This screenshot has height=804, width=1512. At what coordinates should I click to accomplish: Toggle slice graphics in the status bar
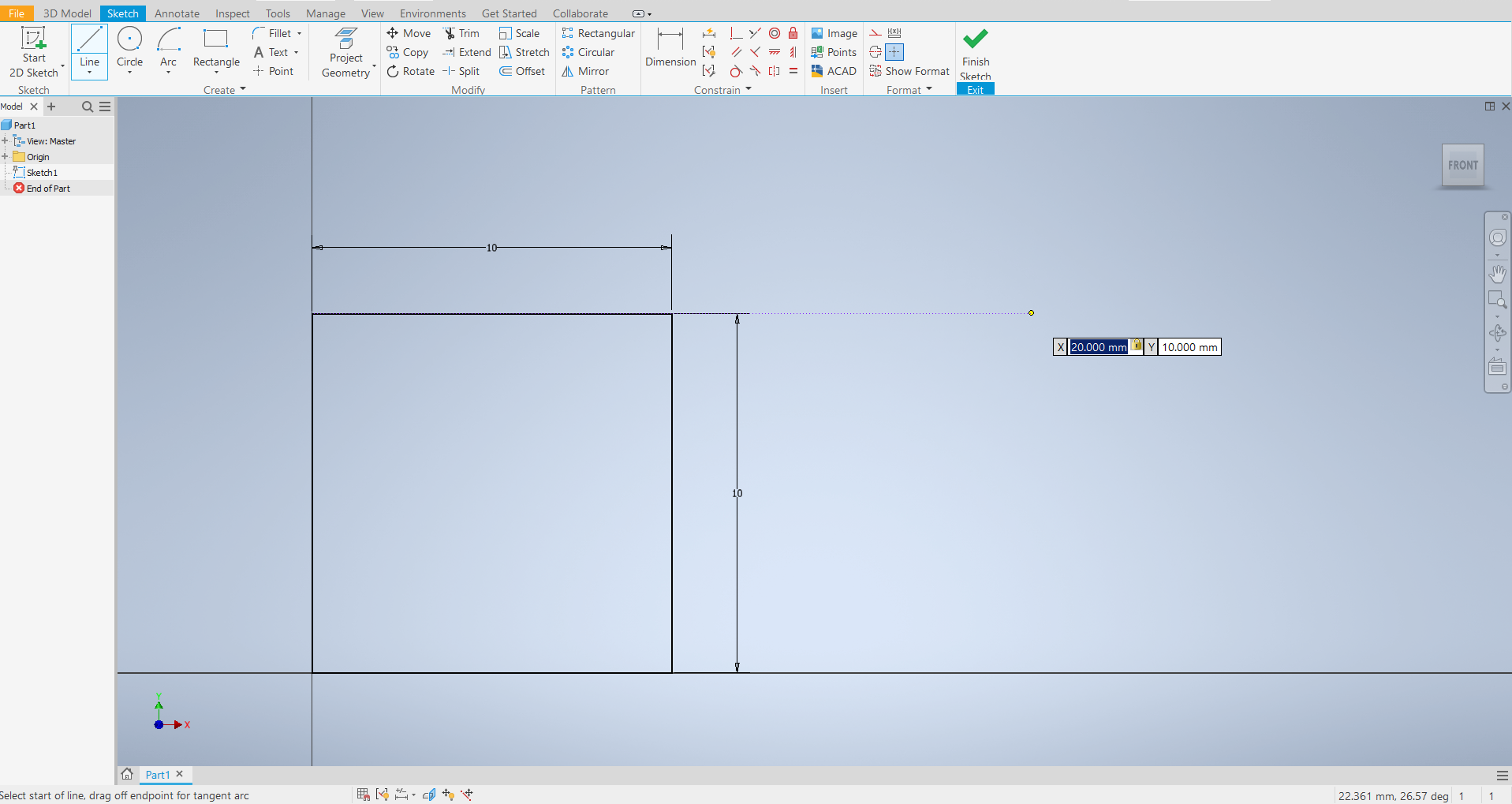(x=430, y=795)
